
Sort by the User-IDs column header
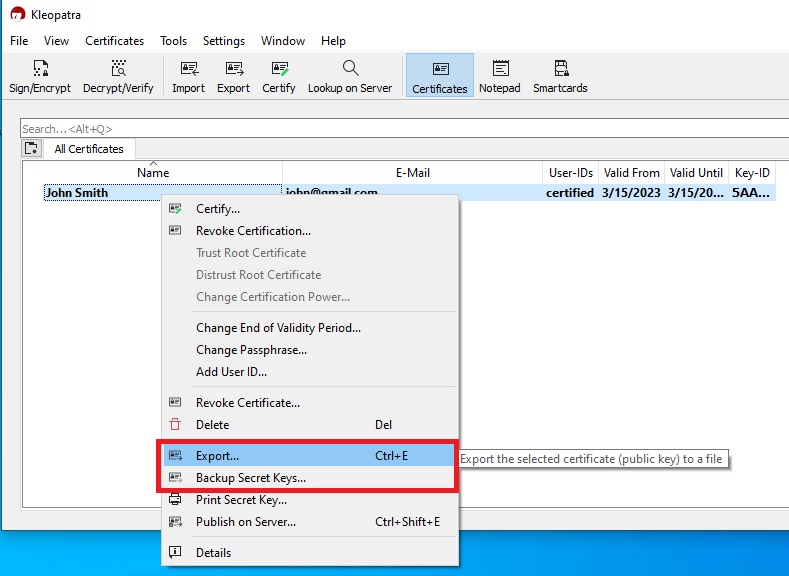[x=571, y=173]
